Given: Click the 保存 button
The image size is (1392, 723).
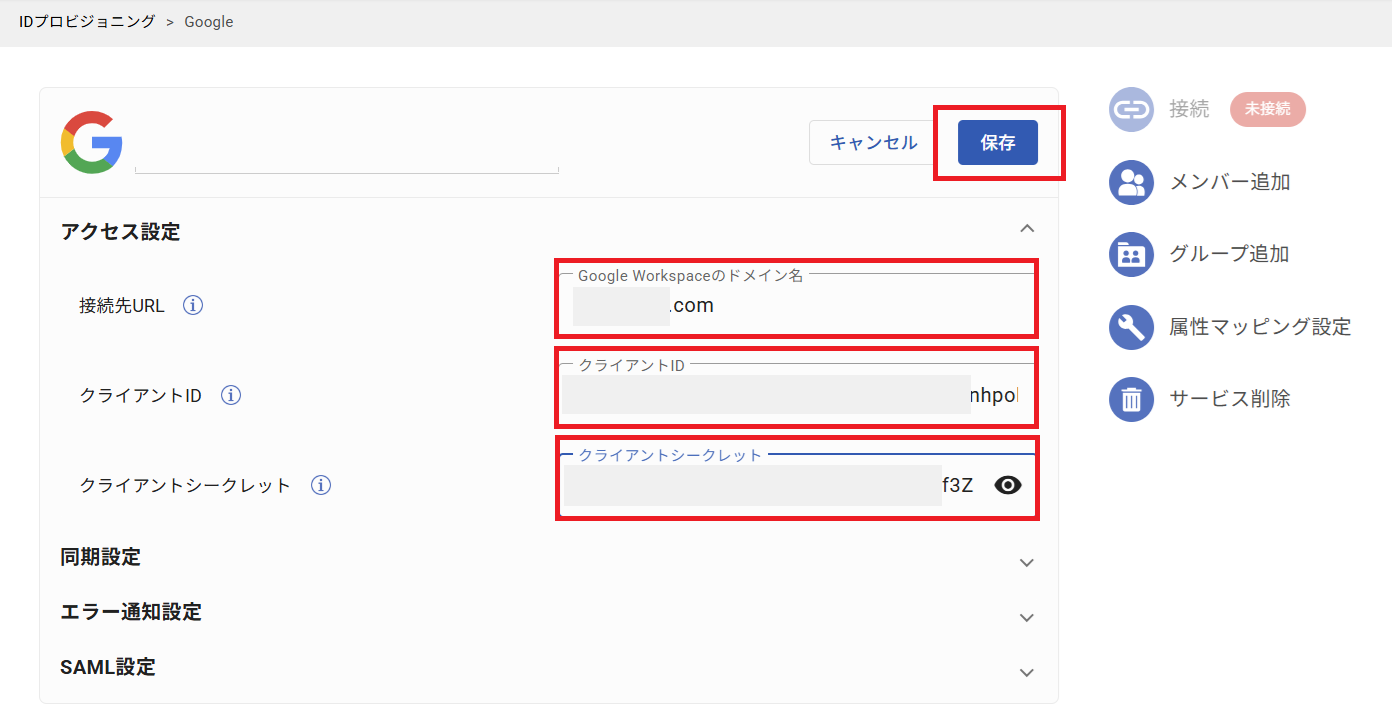Looking at the screenshot, I should [997, 142].
